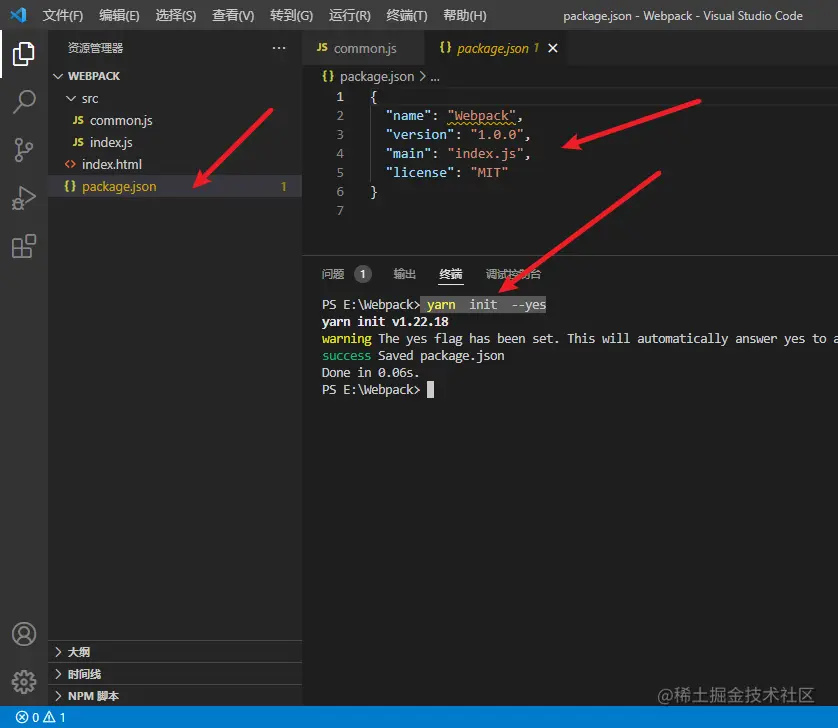
Task: Open the 查看(V) menu
Action: 233,16
